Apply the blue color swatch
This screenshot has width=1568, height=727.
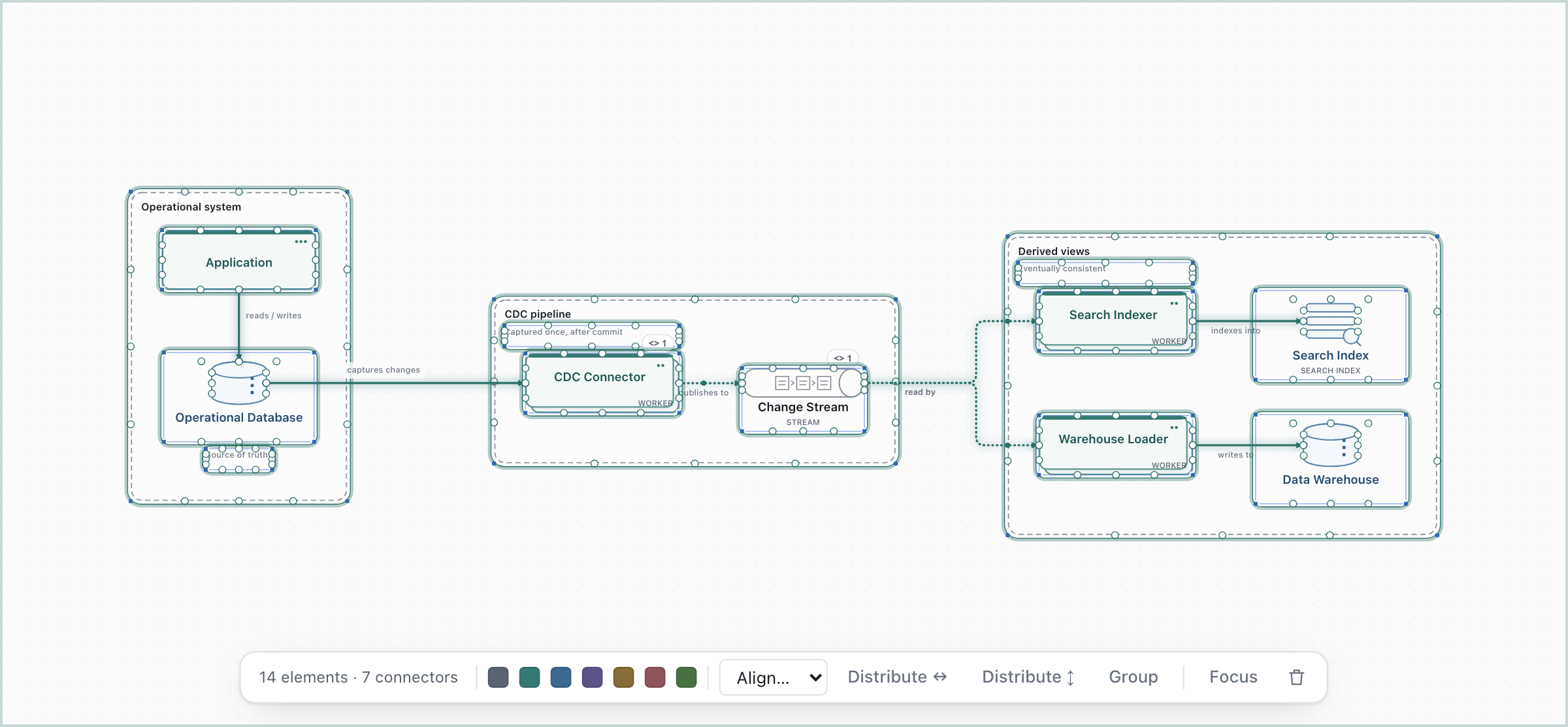pyautogui.click(x=561, y=677)
